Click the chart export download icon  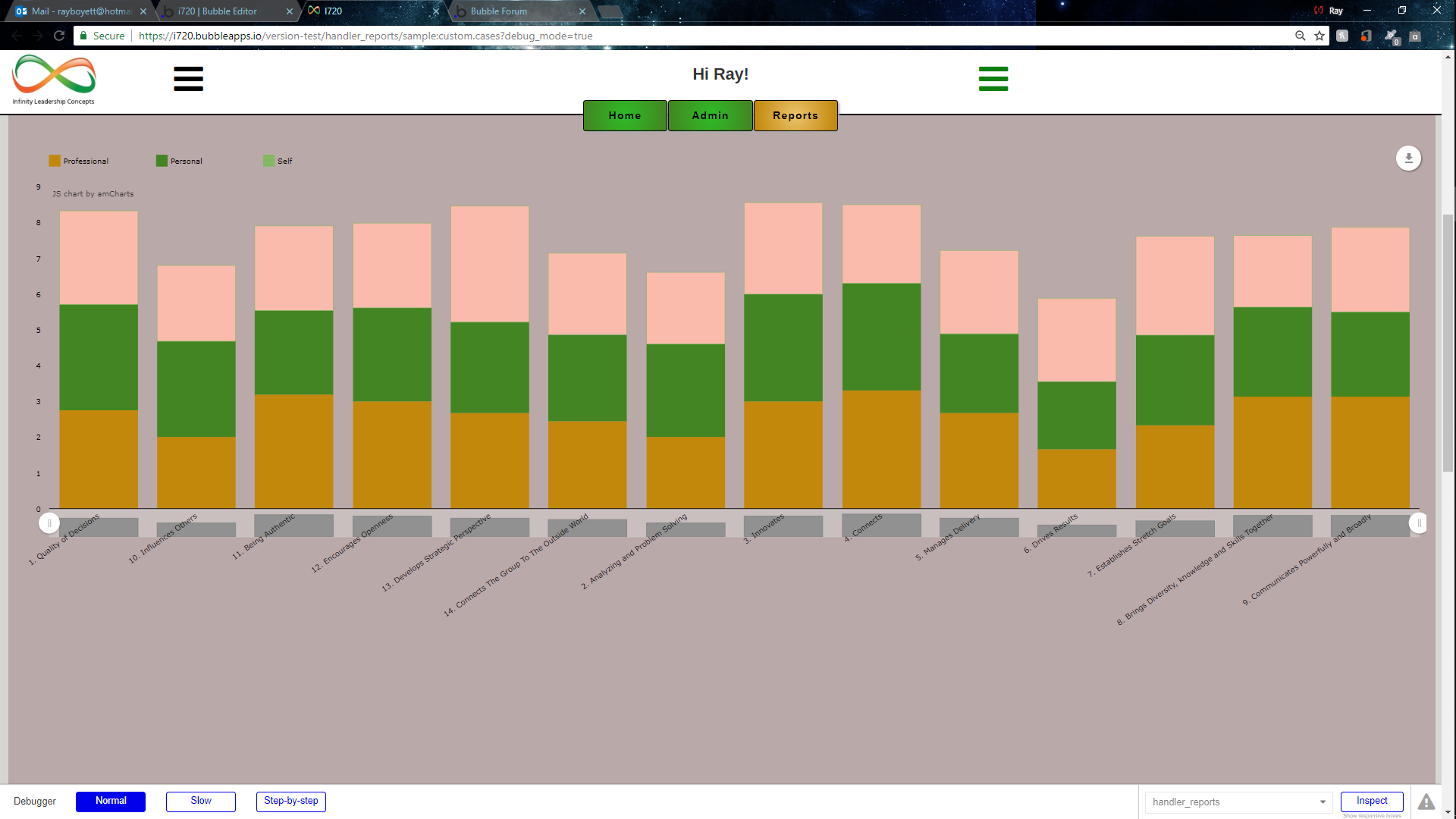[x=1408, y=158]
